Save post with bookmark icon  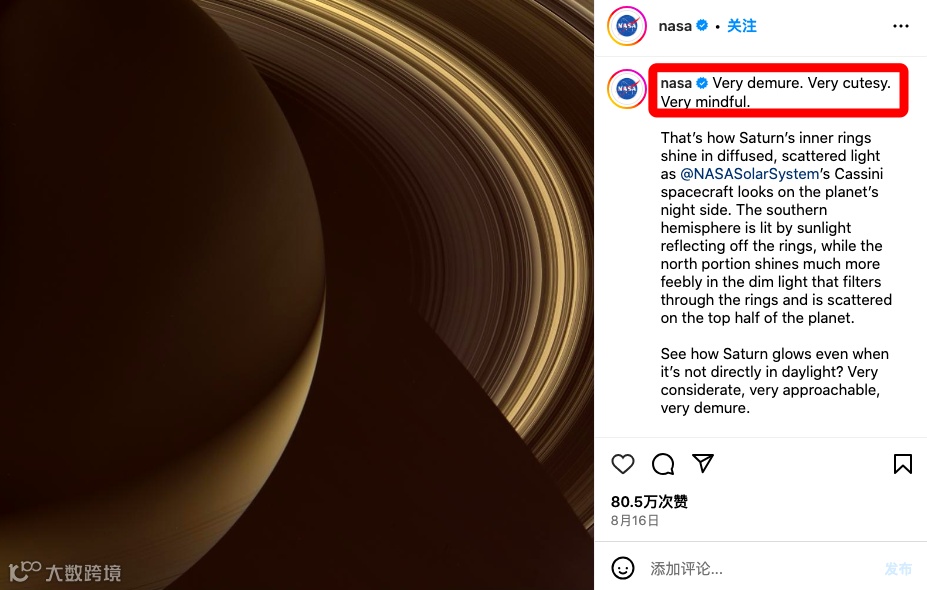902,464
